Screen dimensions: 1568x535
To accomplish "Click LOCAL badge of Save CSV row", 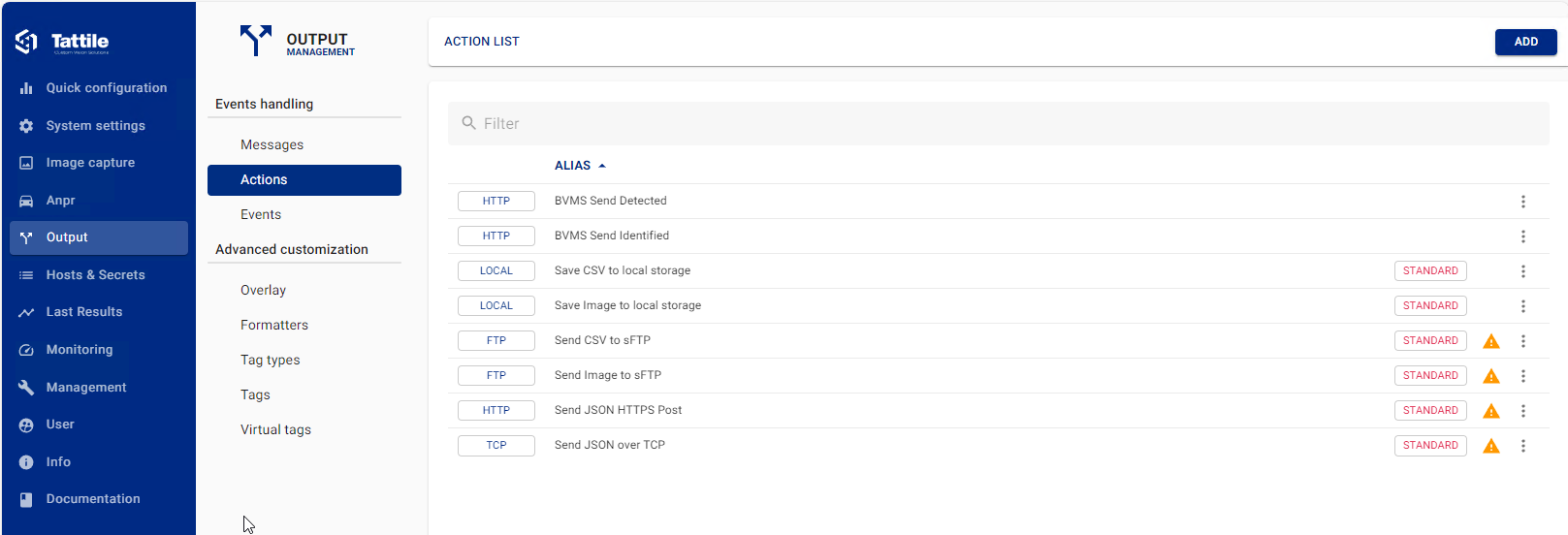I will [x=496, y=271].
